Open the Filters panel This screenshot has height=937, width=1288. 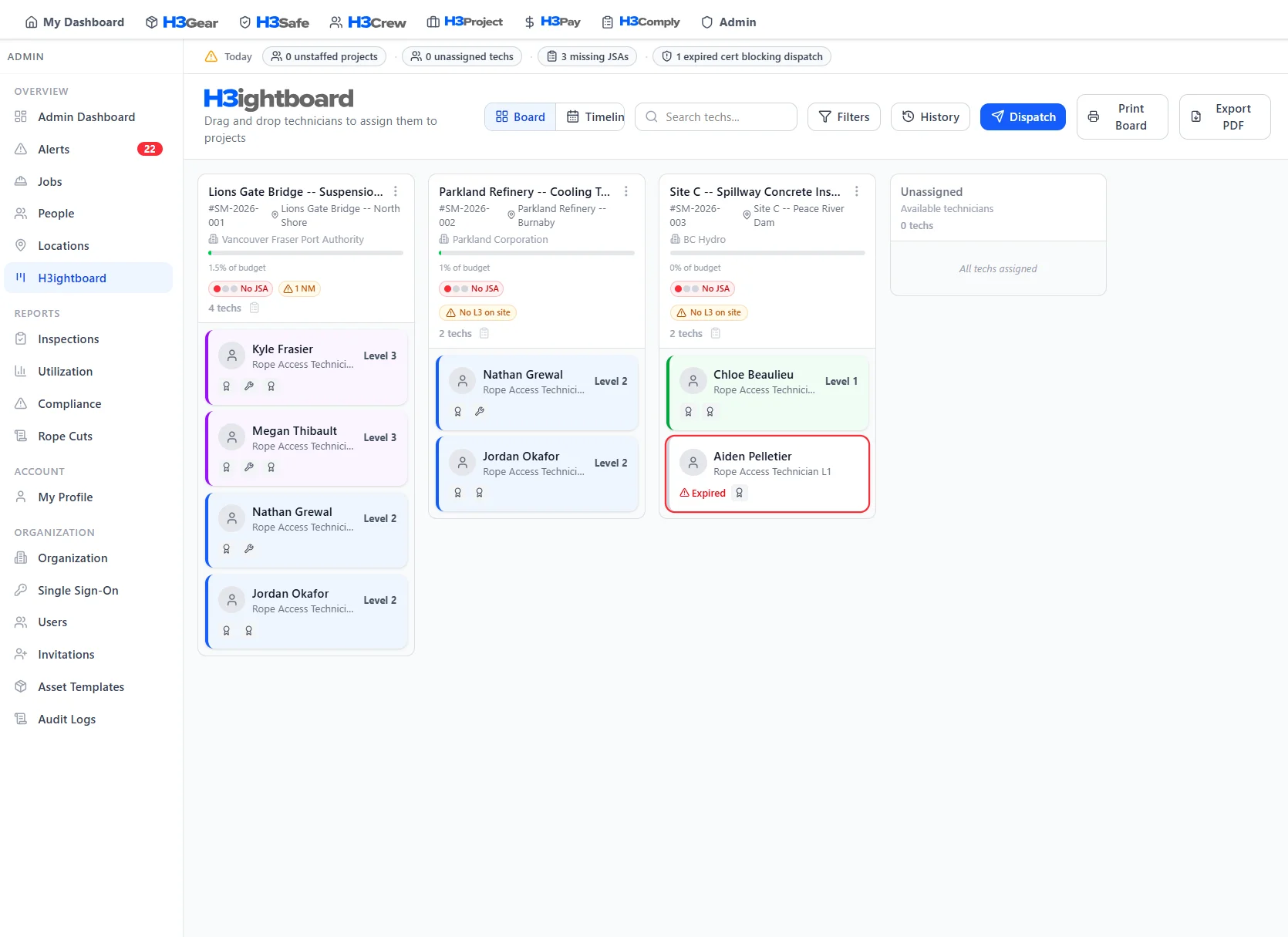[x=844, y=117]
